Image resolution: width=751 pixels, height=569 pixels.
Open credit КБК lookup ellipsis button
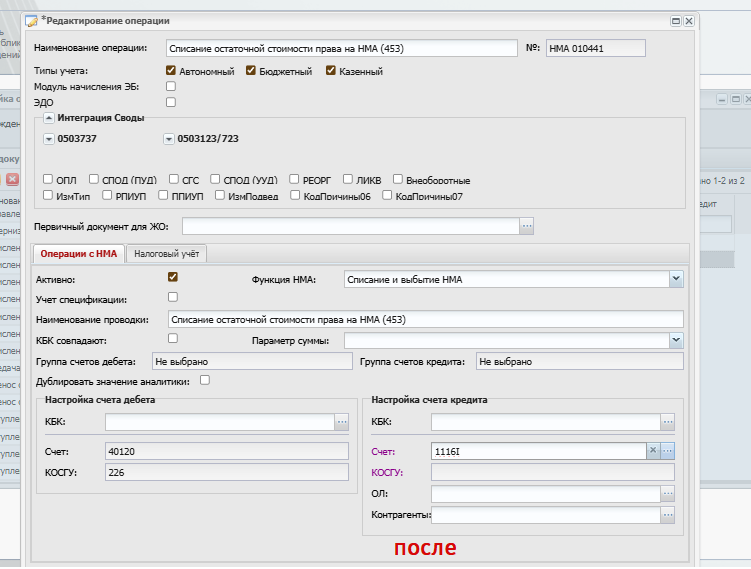668,422
